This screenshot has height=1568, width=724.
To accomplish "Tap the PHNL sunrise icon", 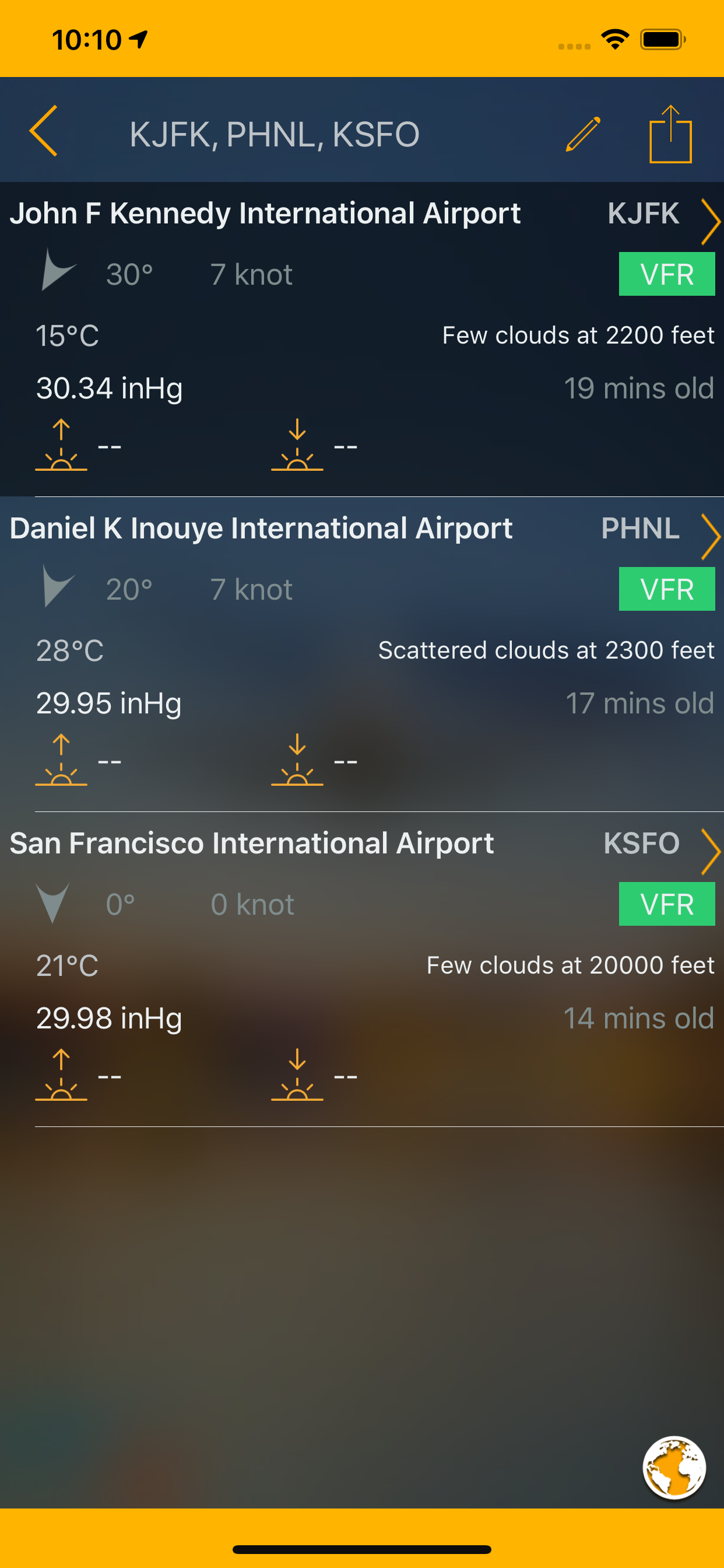I will [x=61, y=760].
